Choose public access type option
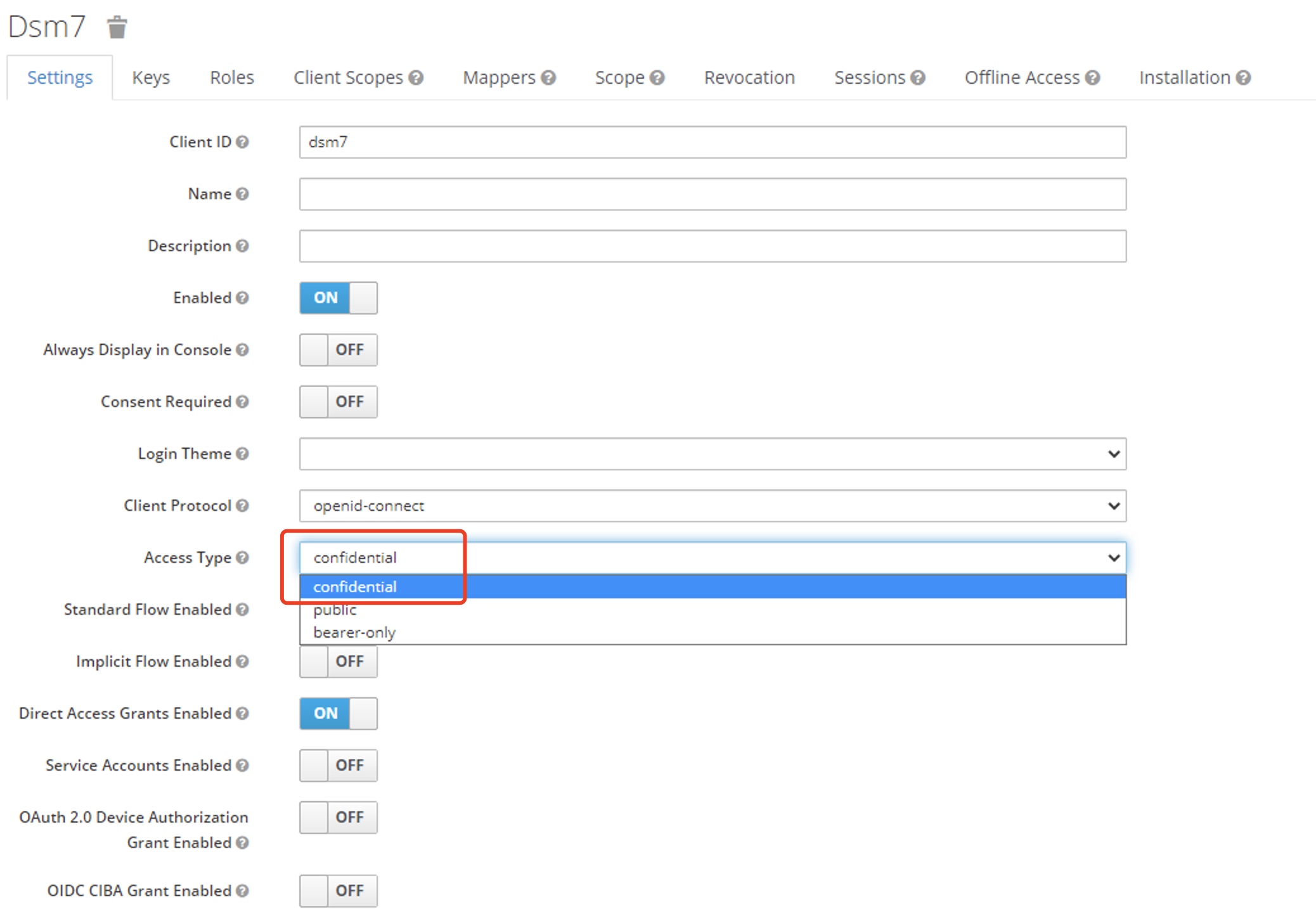Viewport: 1316px width, 909px height. point(713,610)
